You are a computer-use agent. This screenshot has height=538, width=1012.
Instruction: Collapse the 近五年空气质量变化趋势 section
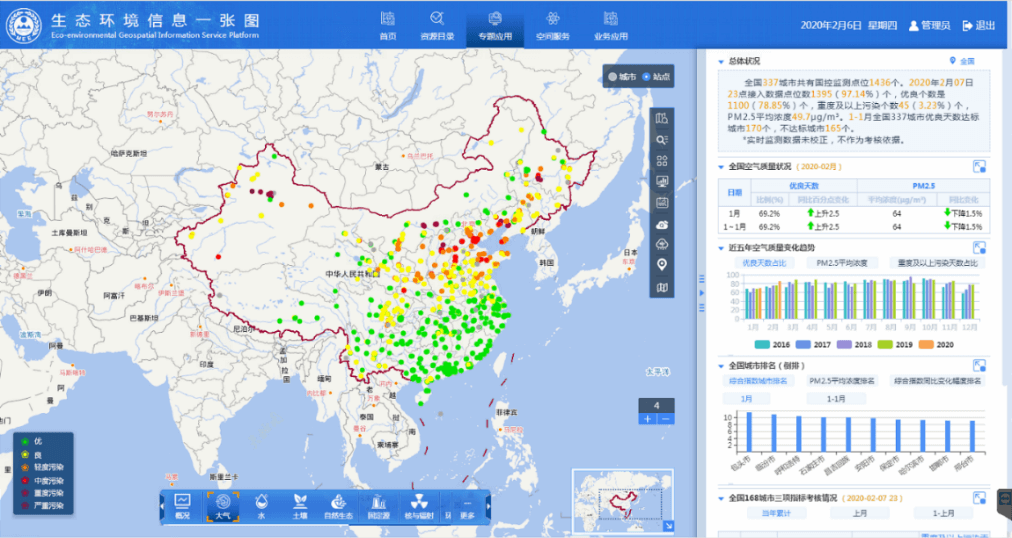[722, 247]
